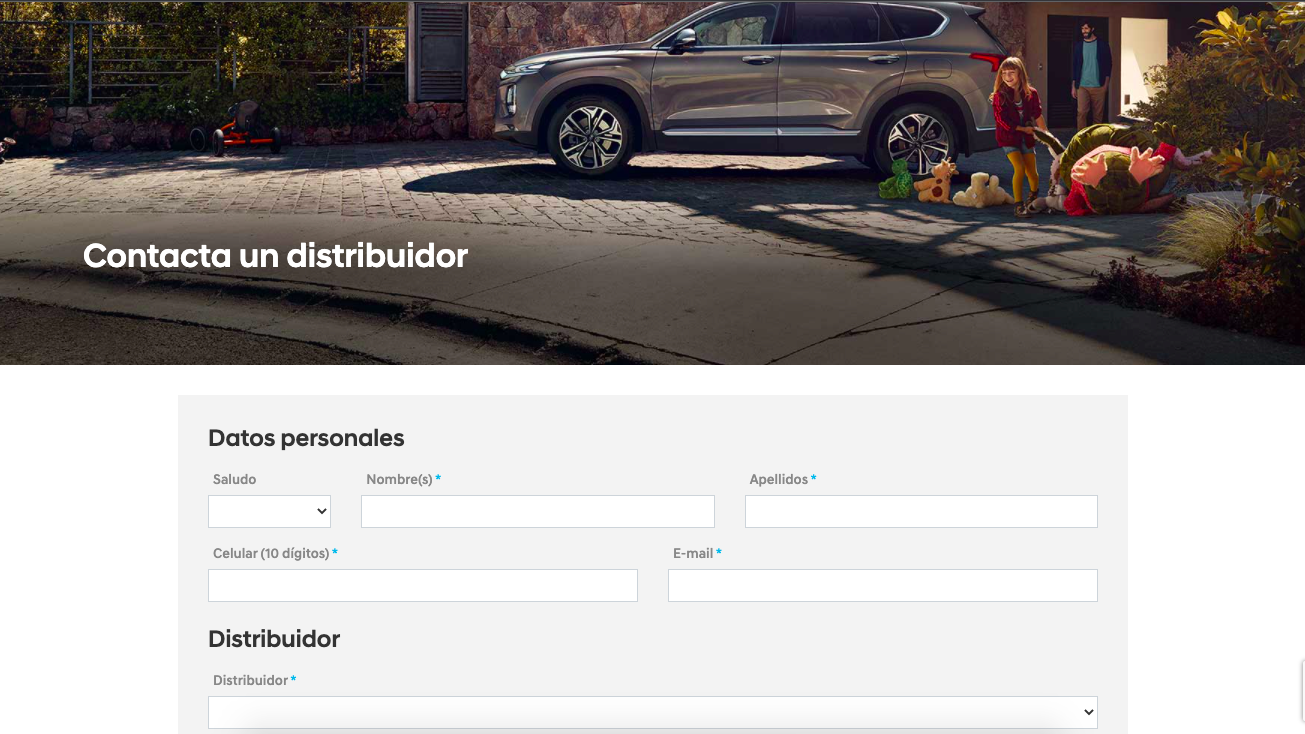Click the man standing in doorway
The image size is (1305, 734).
(1090, 72)
